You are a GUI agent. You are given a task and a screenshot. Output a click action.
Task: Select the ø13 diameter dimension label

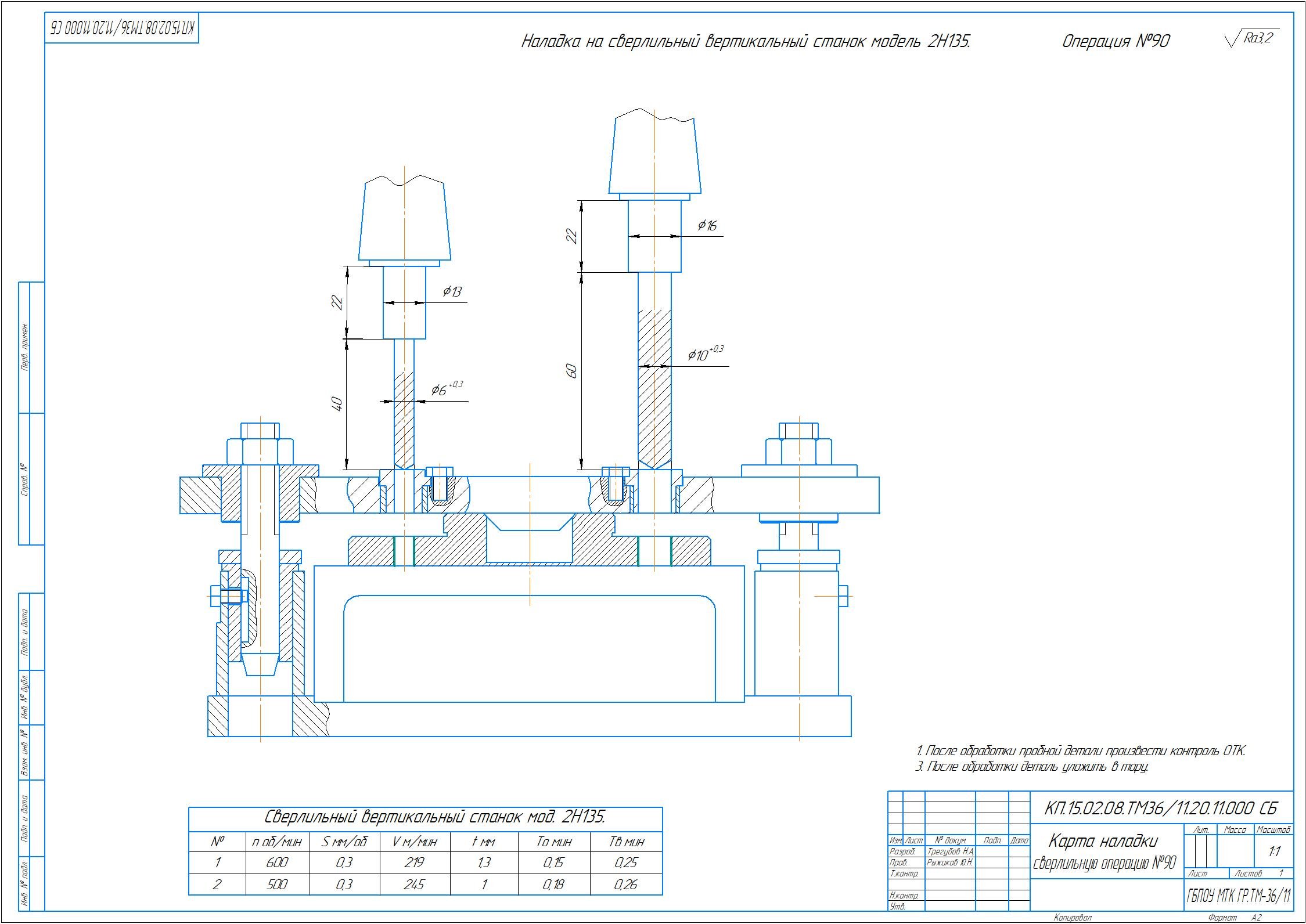(451, 291)
